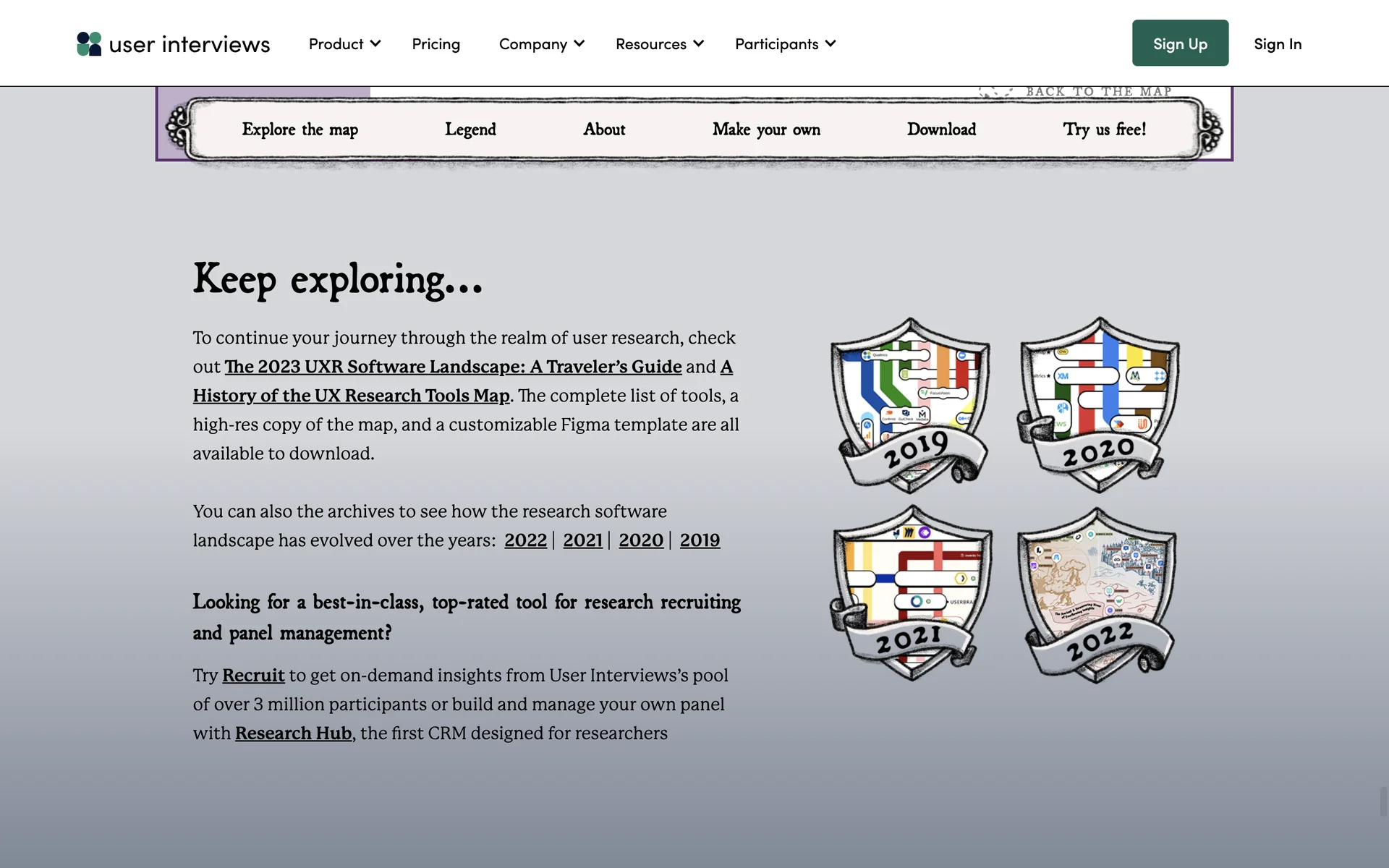Go to the Pricing page
This screenshot has height=868, width=1389.
tap(436, 44)
